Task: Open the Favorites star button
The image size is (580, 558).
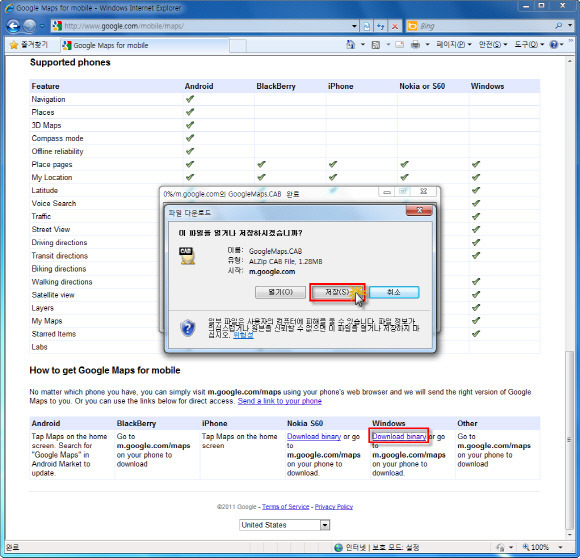Action: [29, 45]
